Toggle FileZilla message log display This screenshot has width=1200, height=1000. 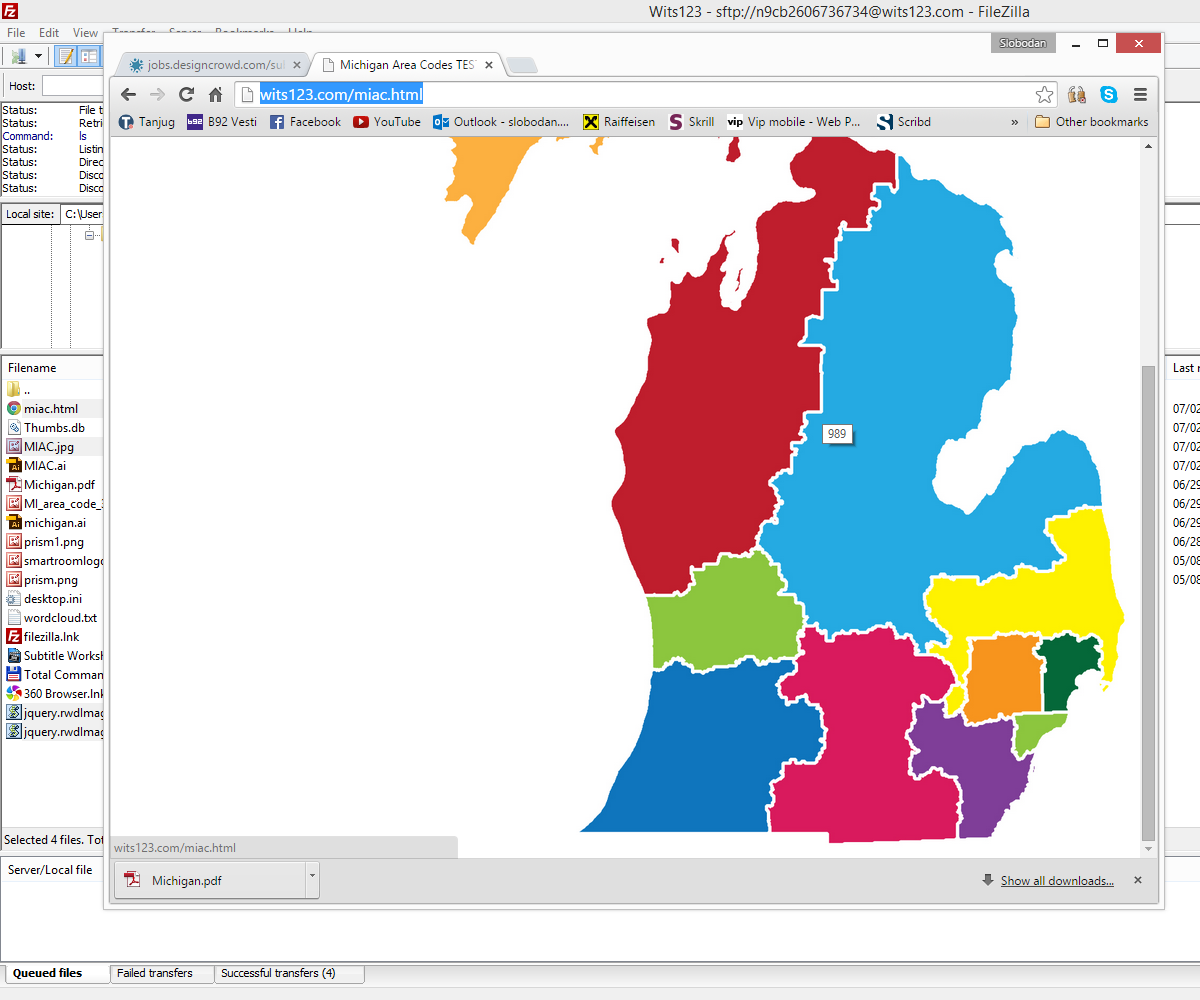coord(66,56)
